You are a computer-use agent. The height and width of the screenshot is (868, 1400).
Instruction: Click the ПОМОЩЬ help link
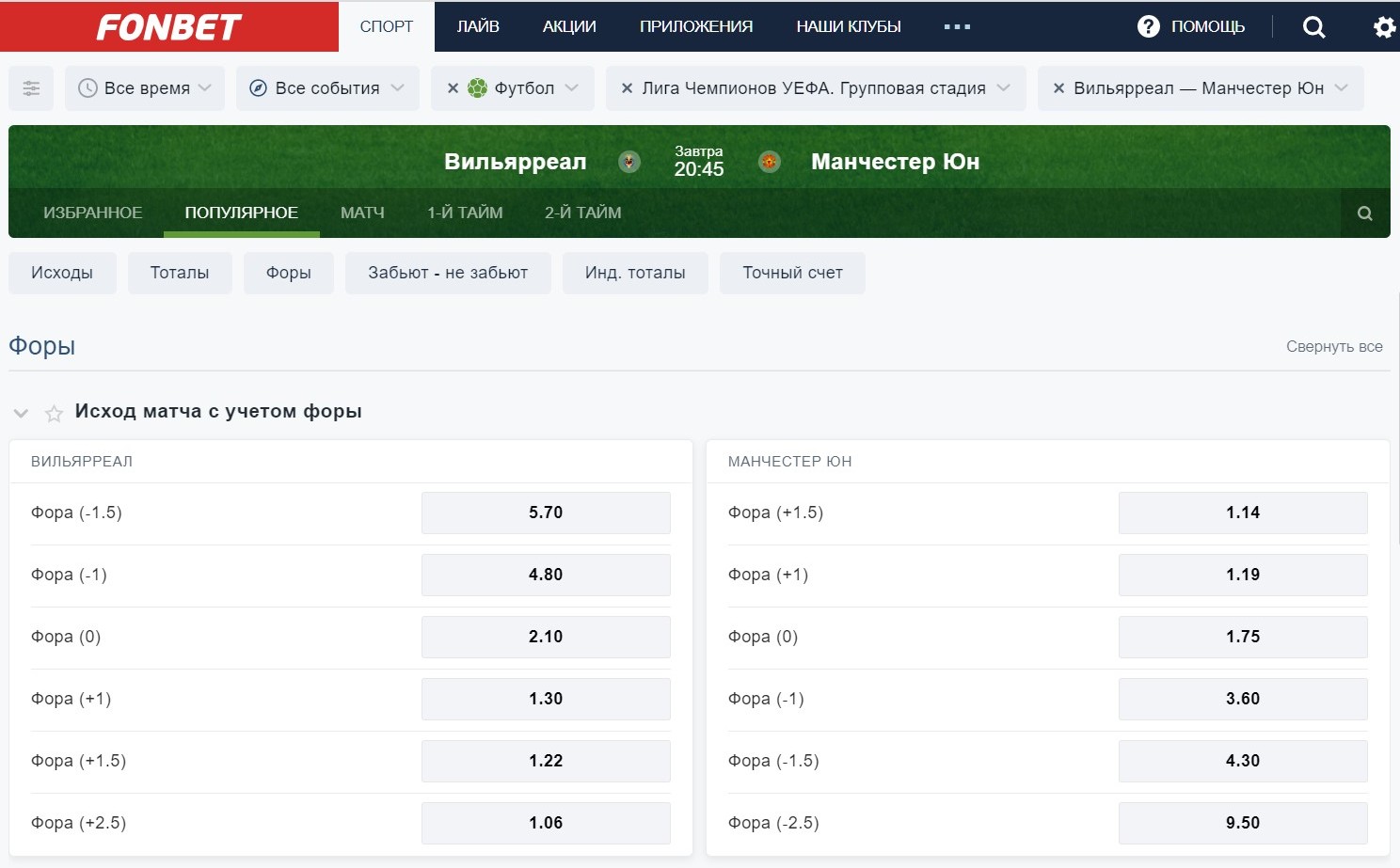[1208, 26]
